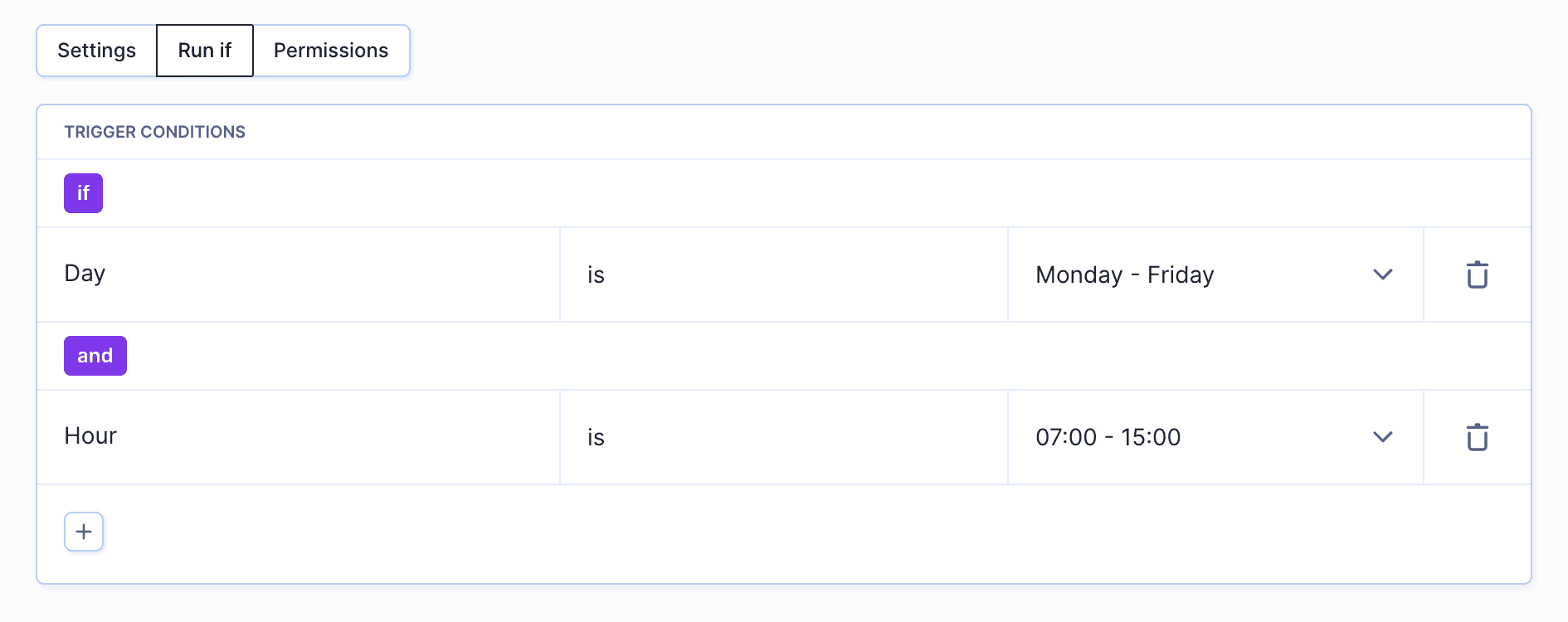Expand the Hour value chevron arrow
This screenshot has height=622, width=1568.
(x=1382, y=437)
